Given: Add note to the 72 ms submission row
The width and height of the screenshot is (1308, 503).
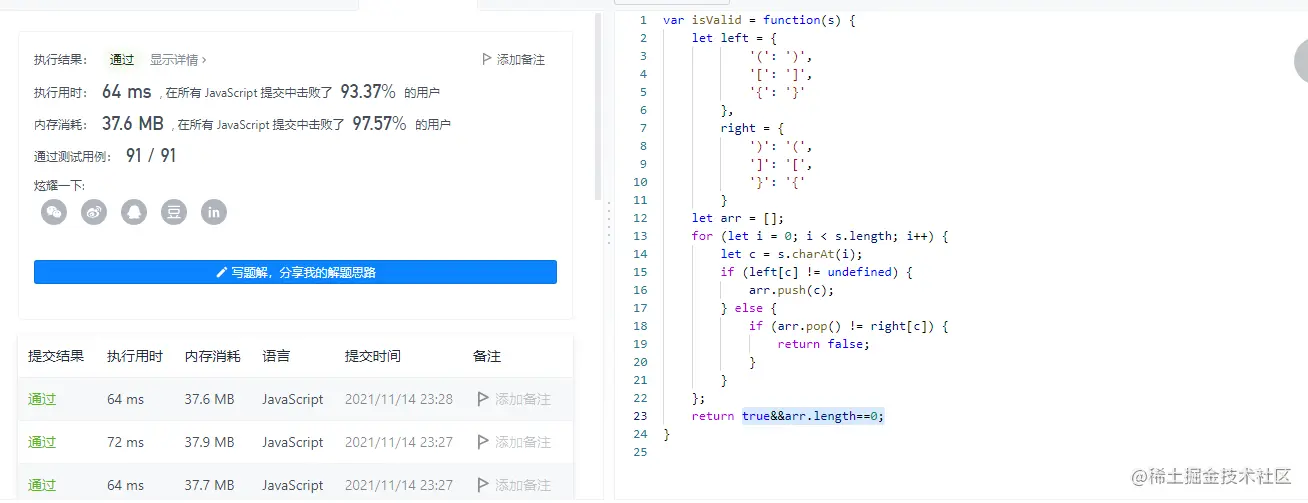Looking at the screenshot, I should click(x=514, y=442).
